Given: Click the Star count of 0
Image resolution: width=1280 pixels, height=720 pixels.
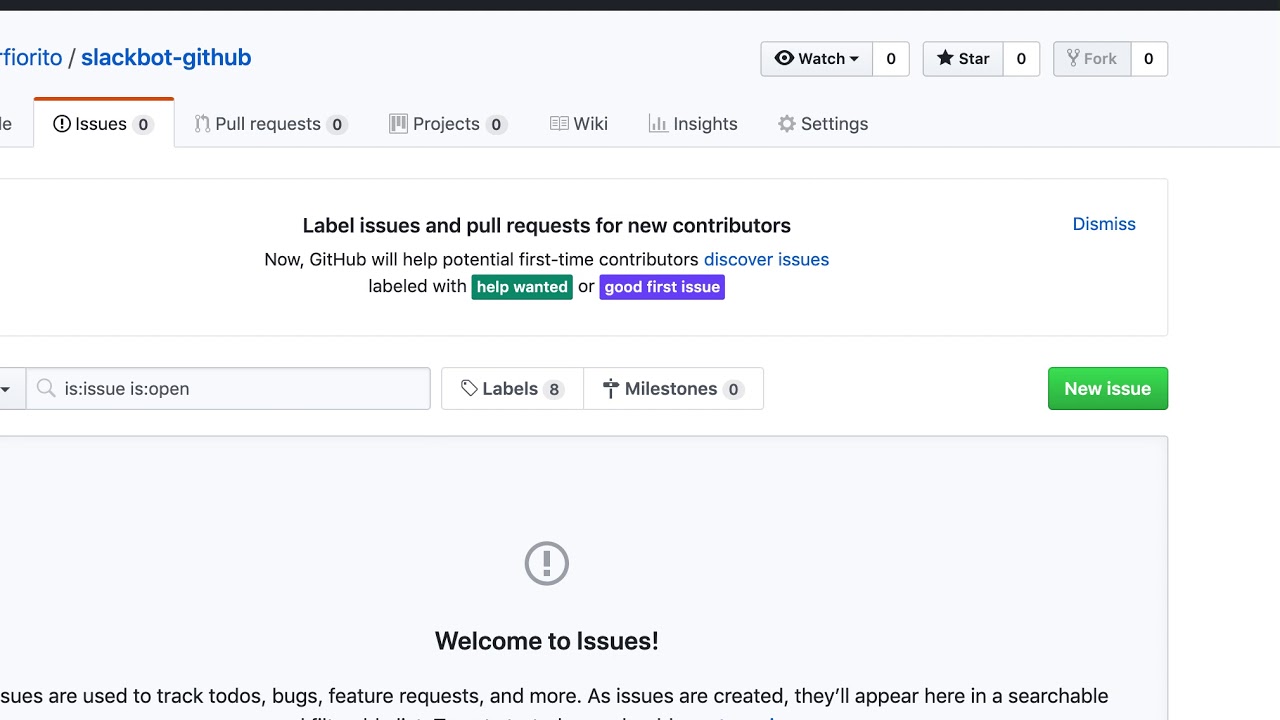Looking at the screenshot, I should coord(1021,59).
